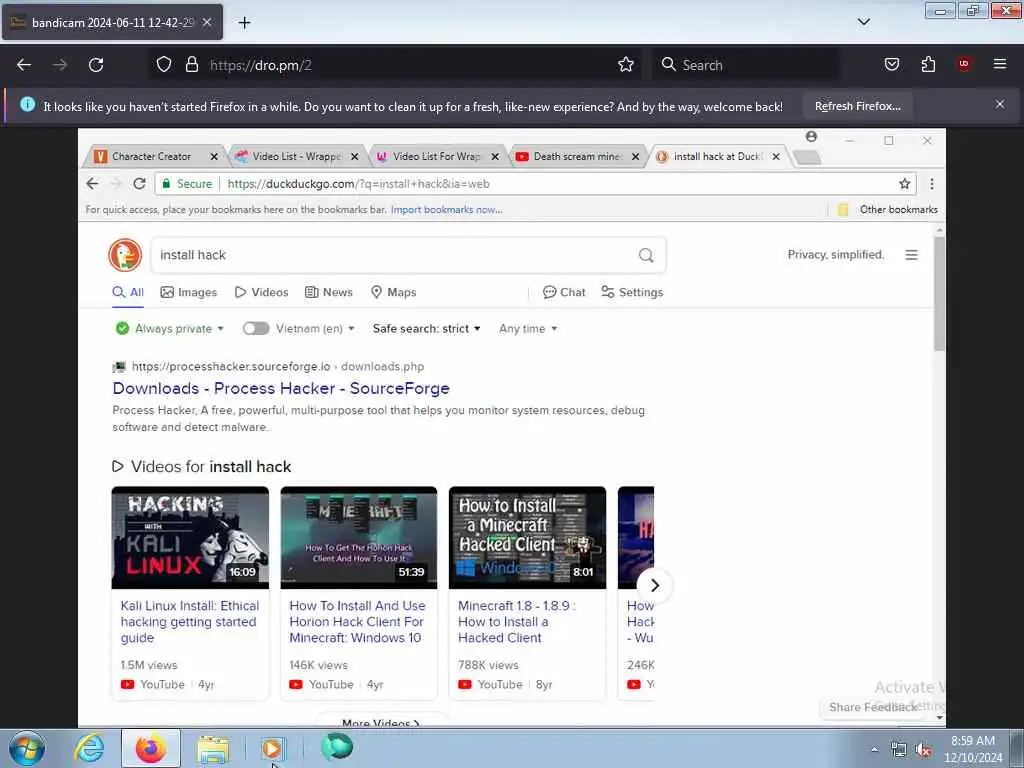Dismiss the Firefox refresh notification
Viewport: 1024px width, 768px height.
click(x=999, y=104)
